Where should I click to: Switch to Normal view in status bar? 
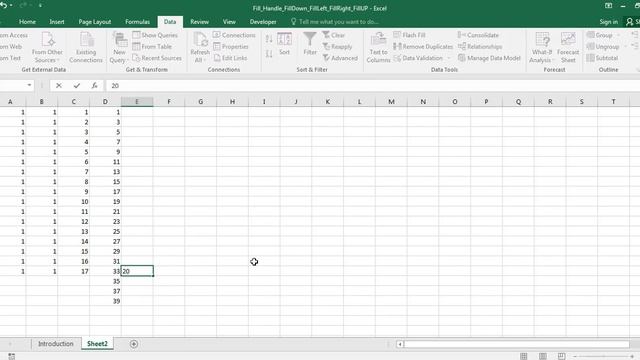pos(523,356)
